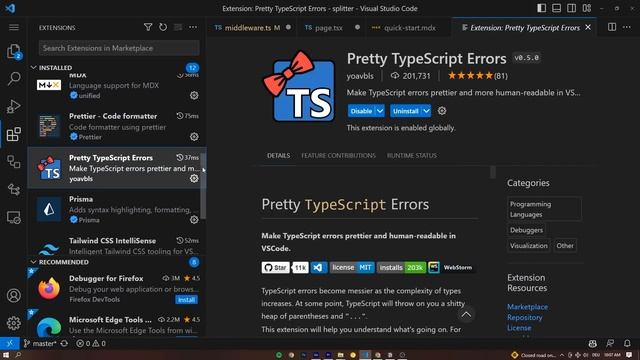
Task: Click the GitHub Star badge
Action: click(276, 267)
